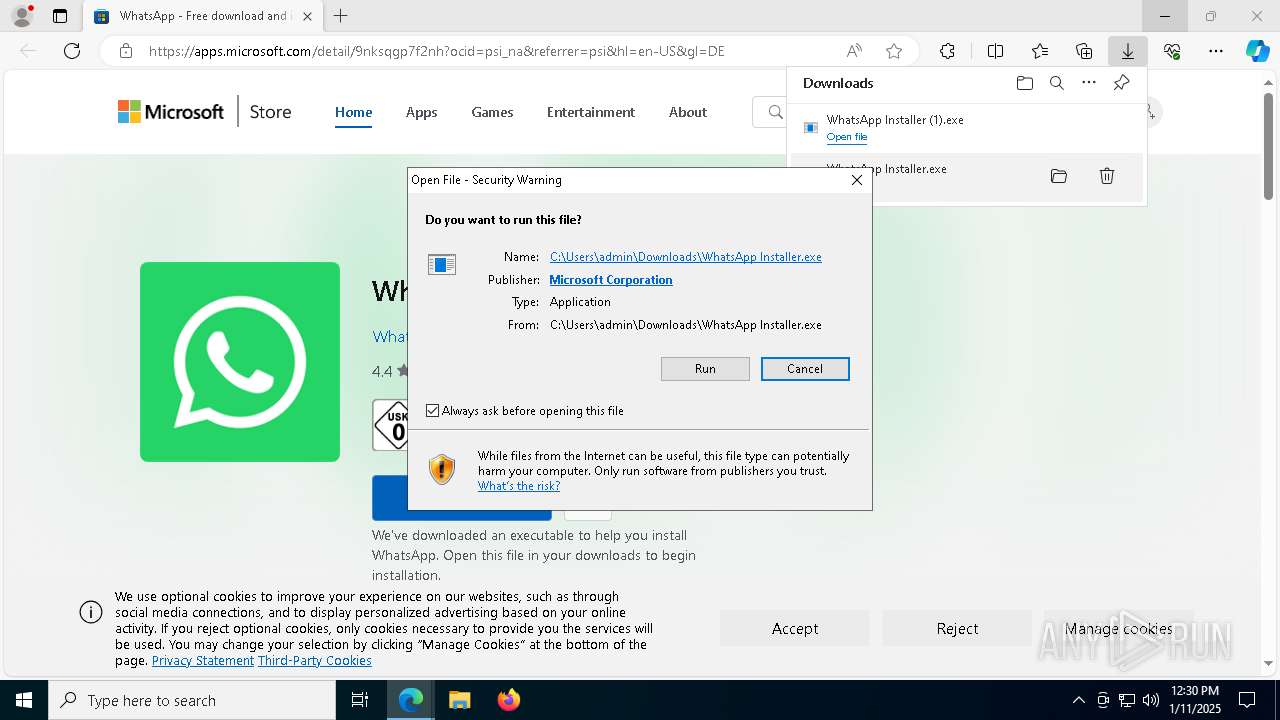Open the Entertainment navigation tab
Screen dimensions: 1280x720
[x=591, y=112]
